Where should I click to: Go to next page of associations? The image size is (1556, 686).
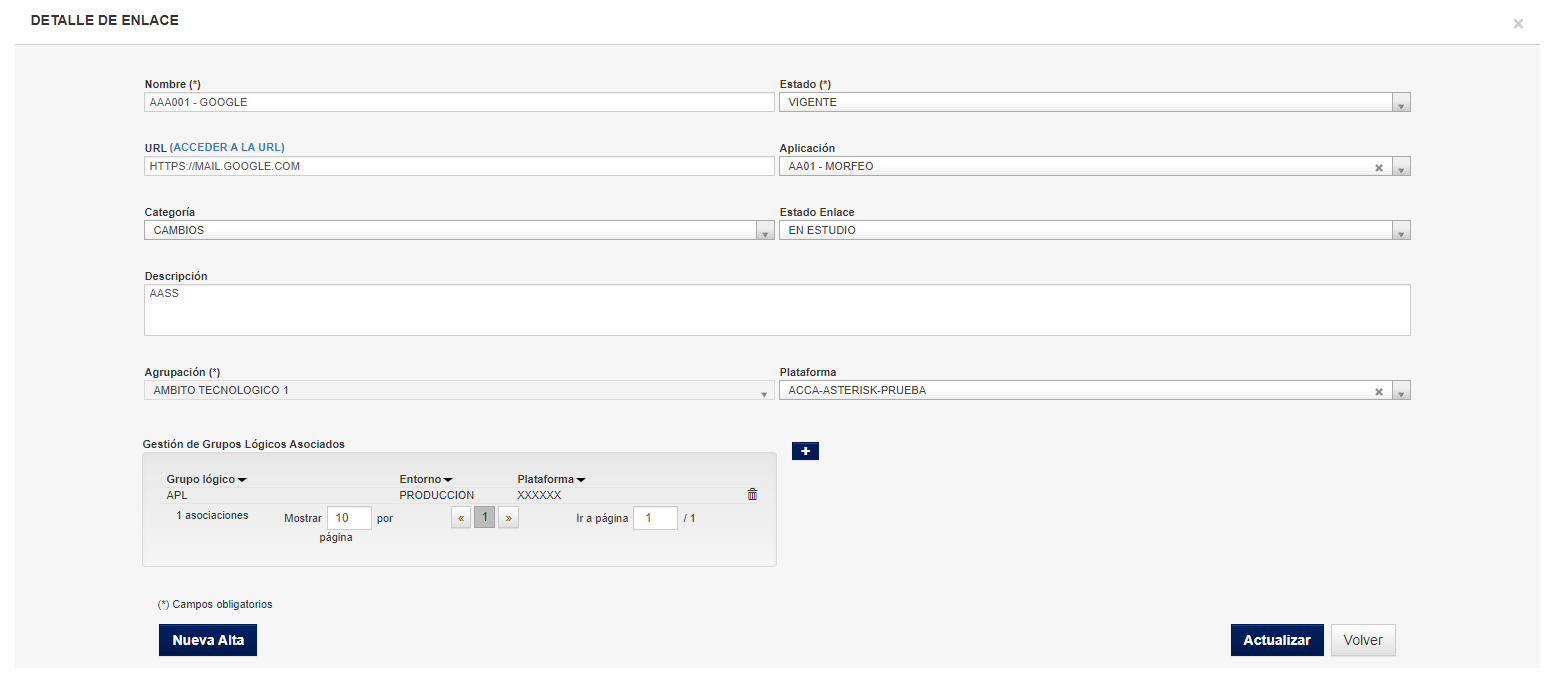[508, 518]
